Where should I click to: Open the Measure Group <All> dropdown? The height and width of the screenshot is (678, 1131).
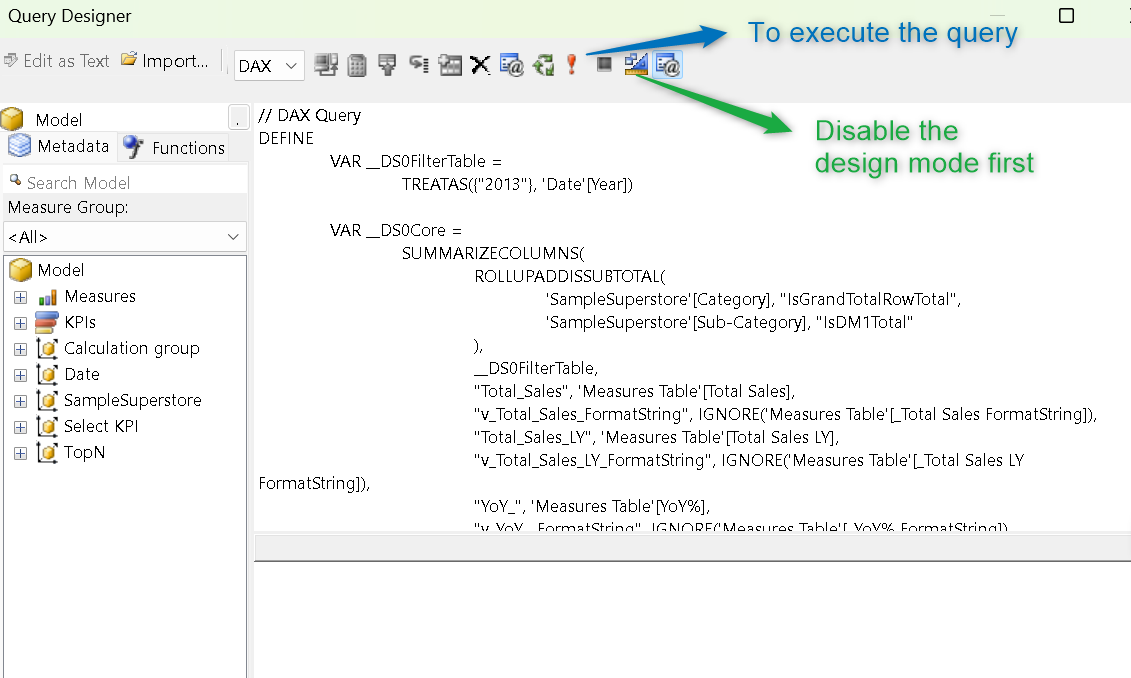124,237
